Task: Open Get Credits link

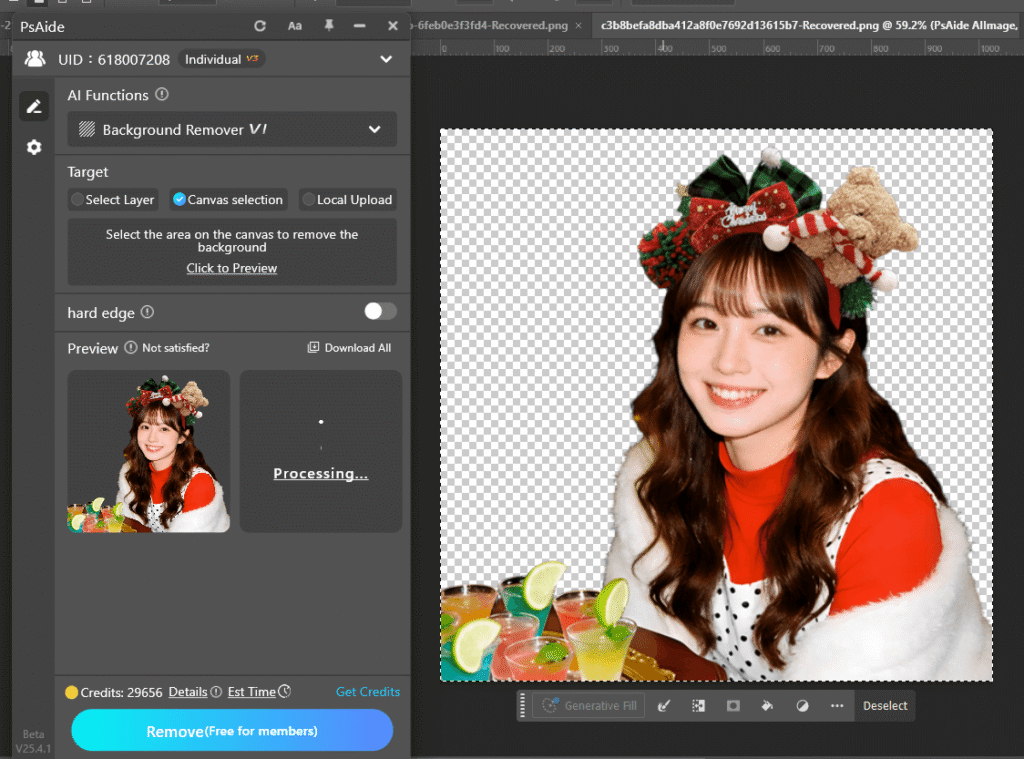Action: (x=367, y=691)
